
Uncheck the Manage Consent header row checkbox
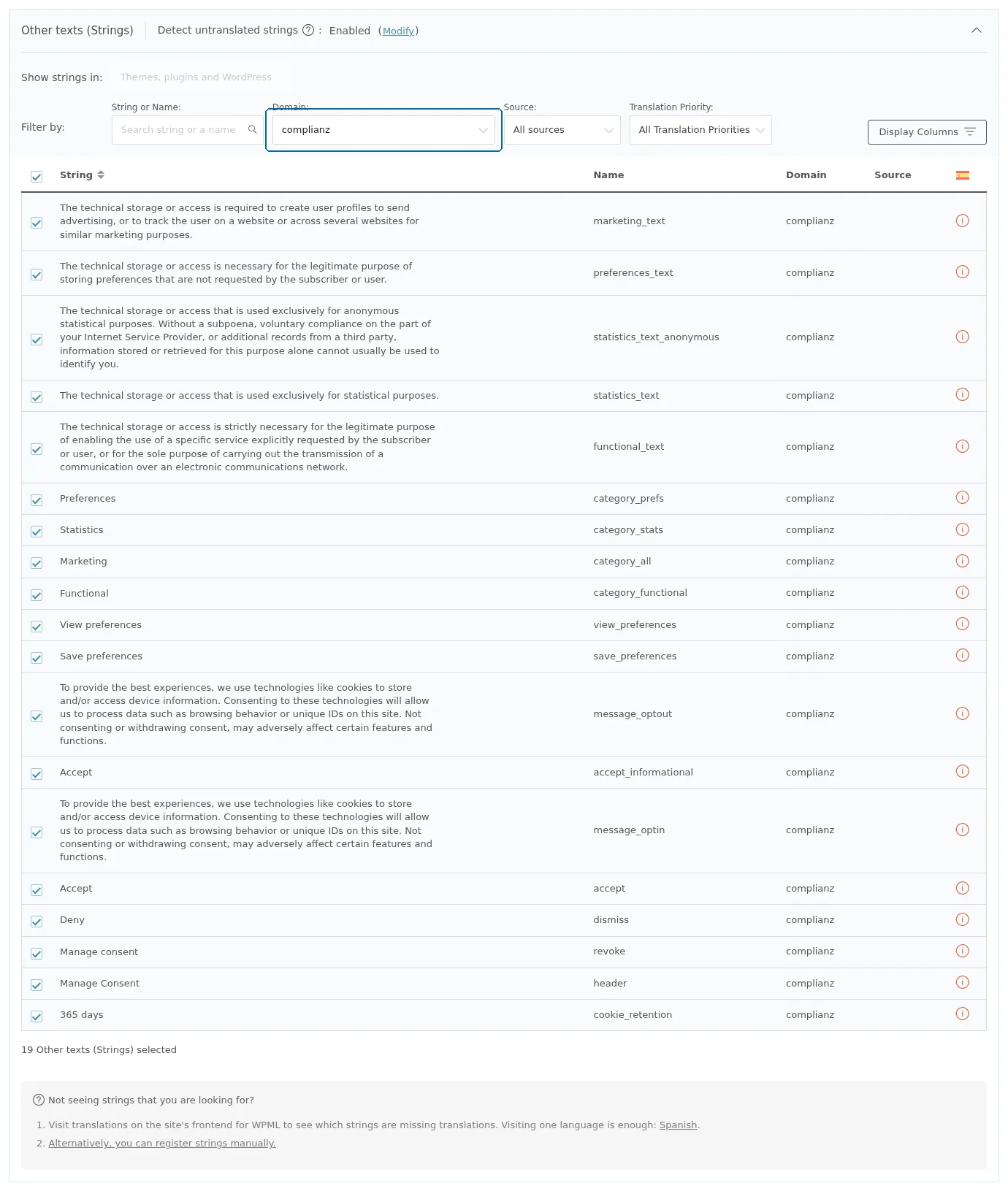click(x=37, y=985)
